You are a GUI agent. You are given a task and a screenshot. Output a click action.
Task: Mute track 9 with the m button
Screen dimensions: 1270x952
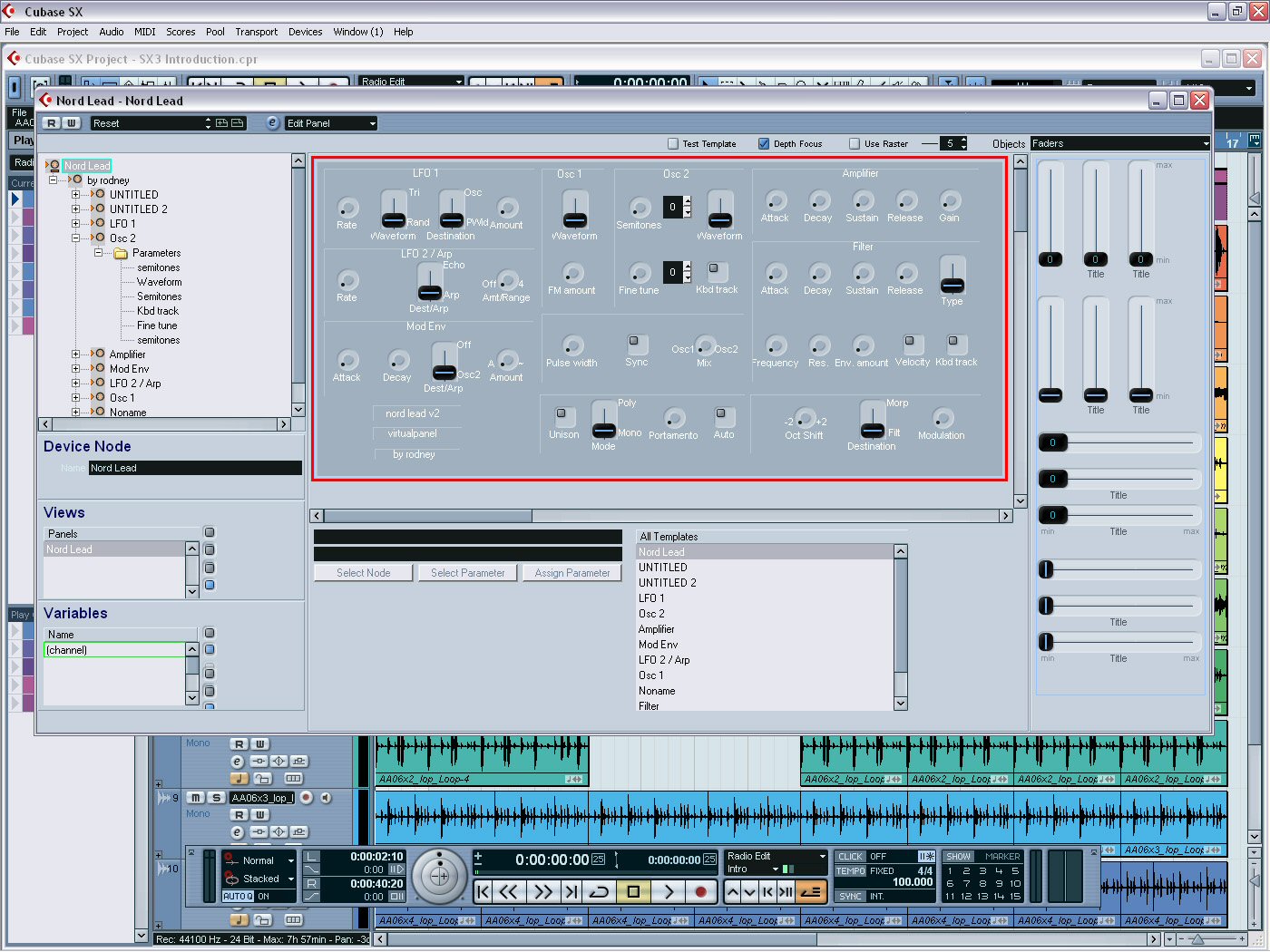coord(196,798)
